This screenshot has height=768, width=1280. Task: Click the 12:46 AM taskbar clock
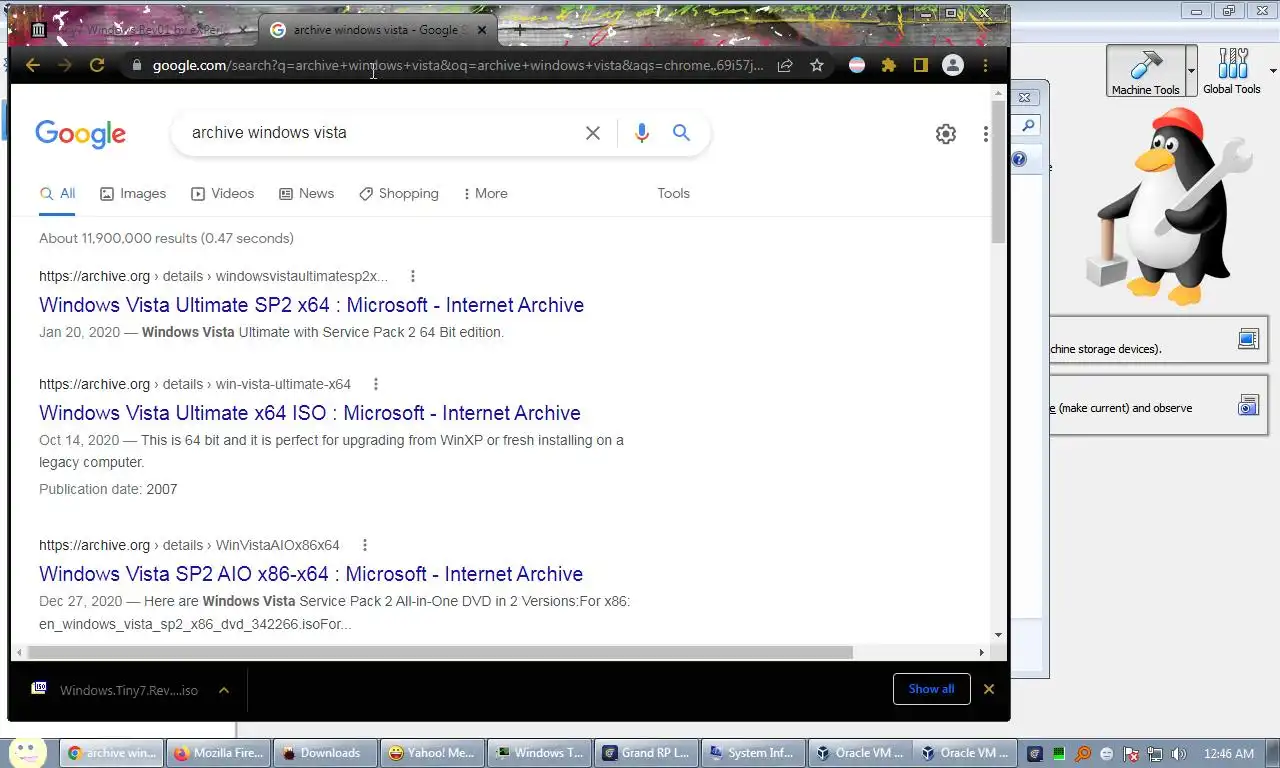click(x=1229, y=754)
